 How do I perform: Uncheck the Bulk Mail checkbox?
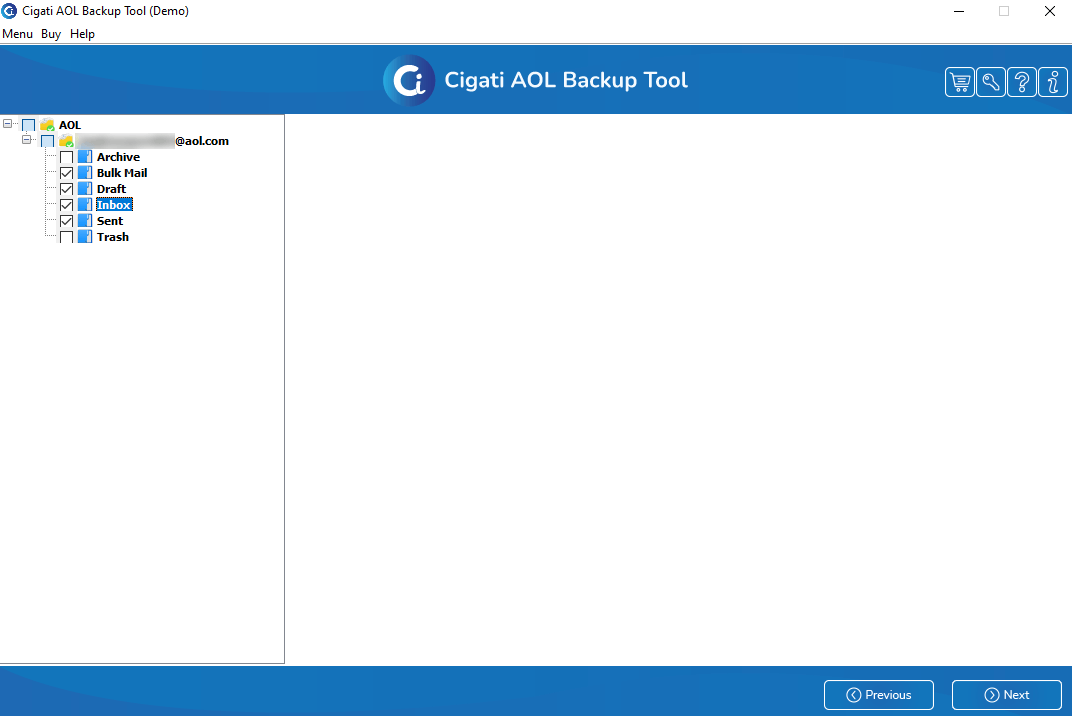point(66,173)
